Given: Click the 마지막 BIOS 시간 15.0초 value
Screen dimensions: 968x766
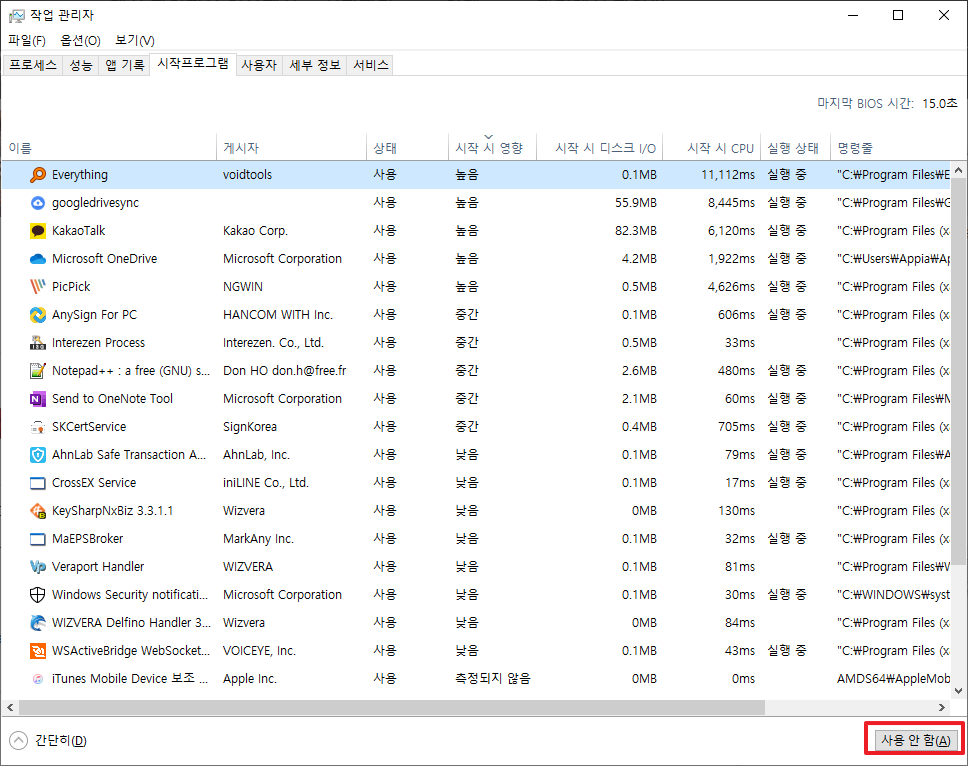Looking at the screenshot, I should tap(940, 103).
